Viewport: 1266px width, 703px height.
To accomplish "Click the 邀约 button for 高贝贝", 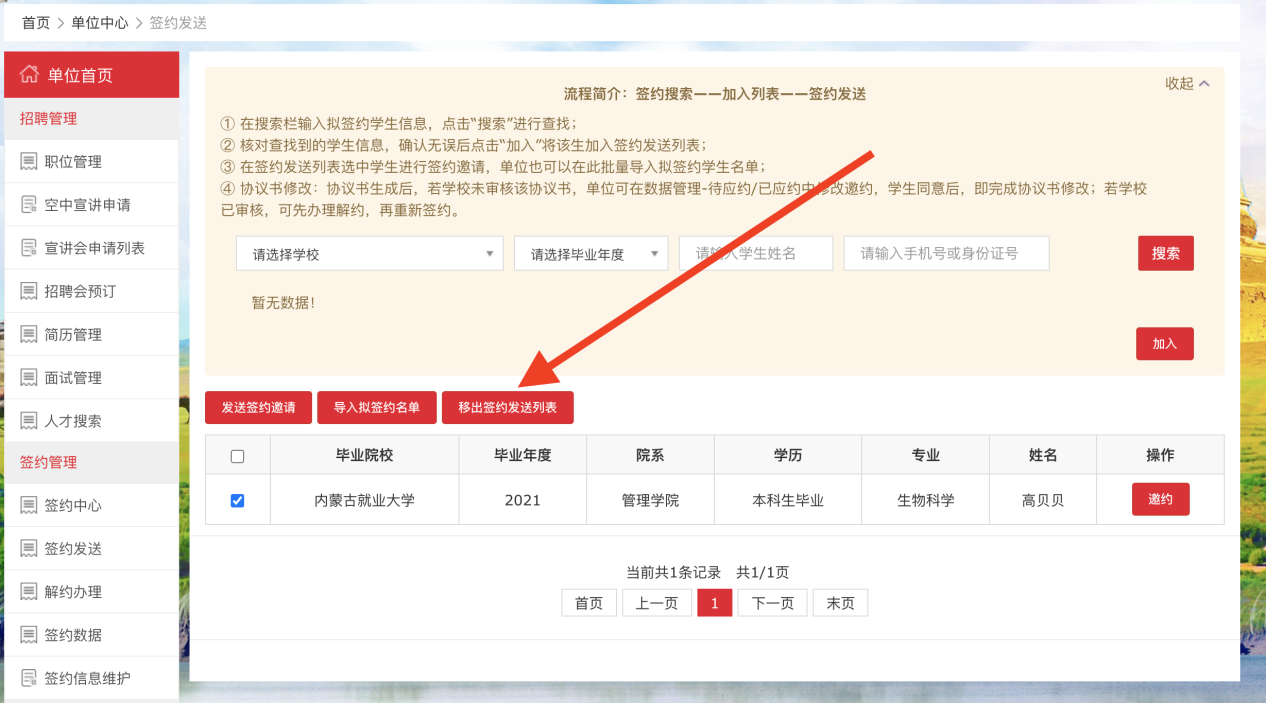I will tap(1160, 499).
